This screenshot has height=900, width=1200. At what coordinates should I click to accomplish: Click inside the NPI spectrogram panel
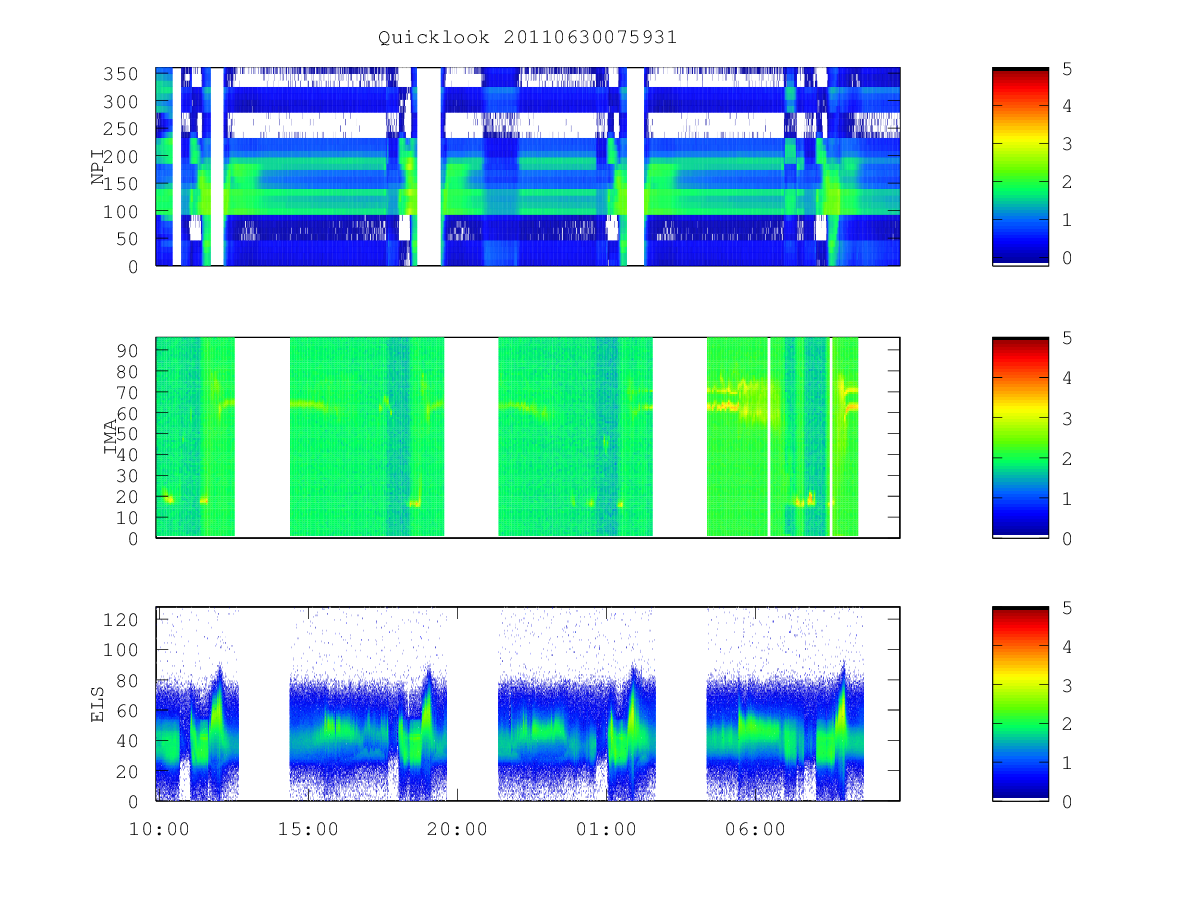[x=528, y=166]
